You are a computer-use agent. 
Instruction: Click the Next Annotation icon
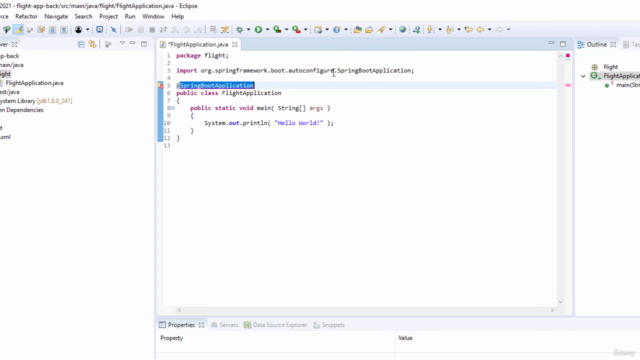[430, 29]
